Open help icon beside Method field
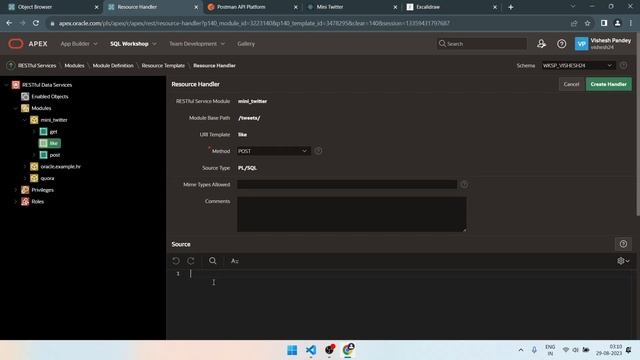This screenshot has height=360, width=640. tap(318, 151)
